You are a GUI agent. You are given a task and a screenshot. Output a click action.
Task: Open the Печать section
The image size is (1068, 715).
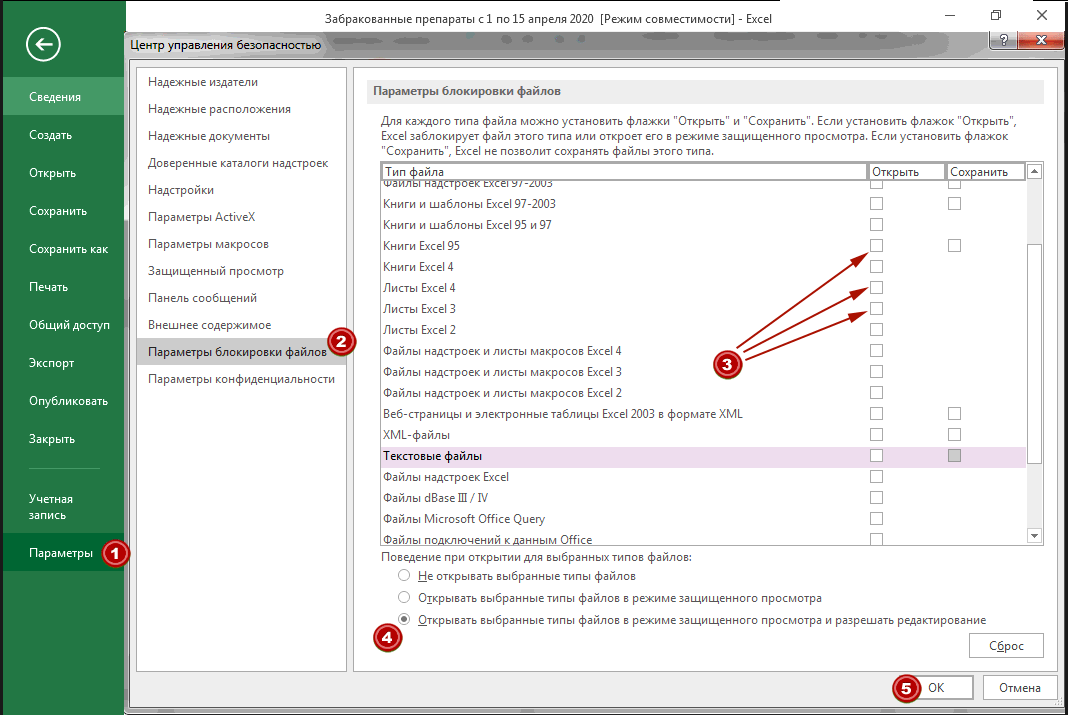63,287
